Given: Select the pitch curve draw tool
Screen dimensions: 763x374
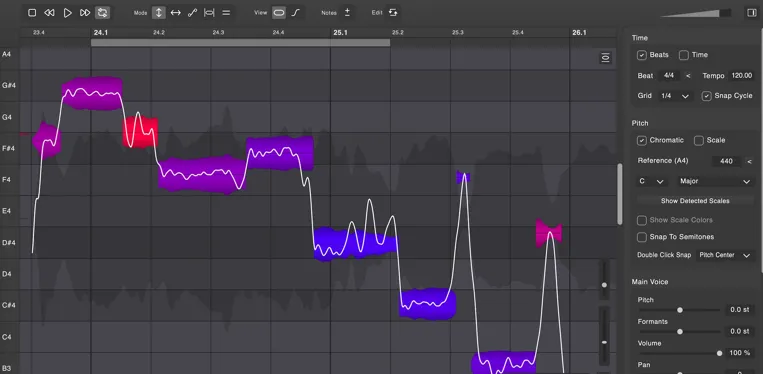Looking at the screenshot, I should (x=193, y=13).
